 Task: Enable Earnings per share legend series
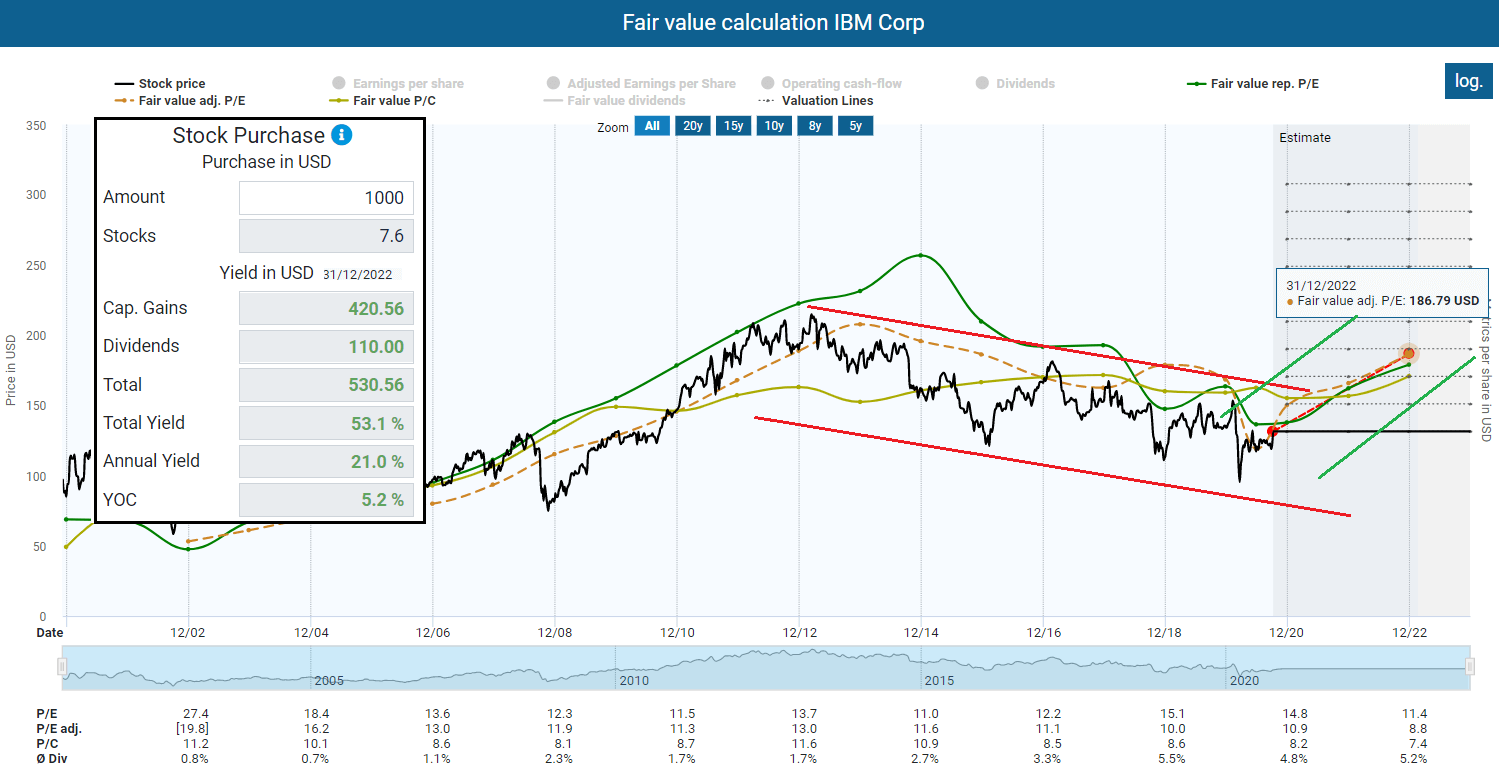(398, 84)
